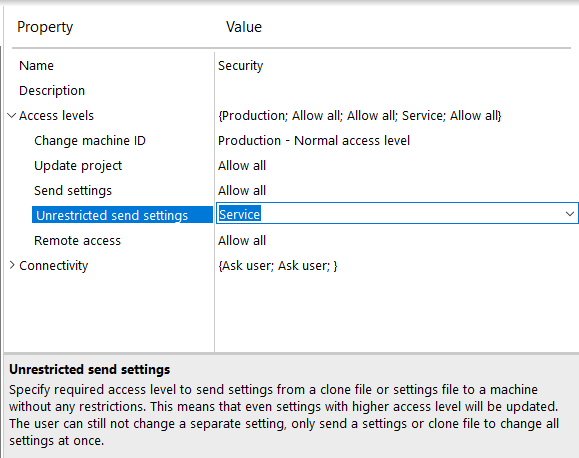This screenshot has height=458, width=579.
Task: Collapse the Access levels group
Action: coord(12,116)
